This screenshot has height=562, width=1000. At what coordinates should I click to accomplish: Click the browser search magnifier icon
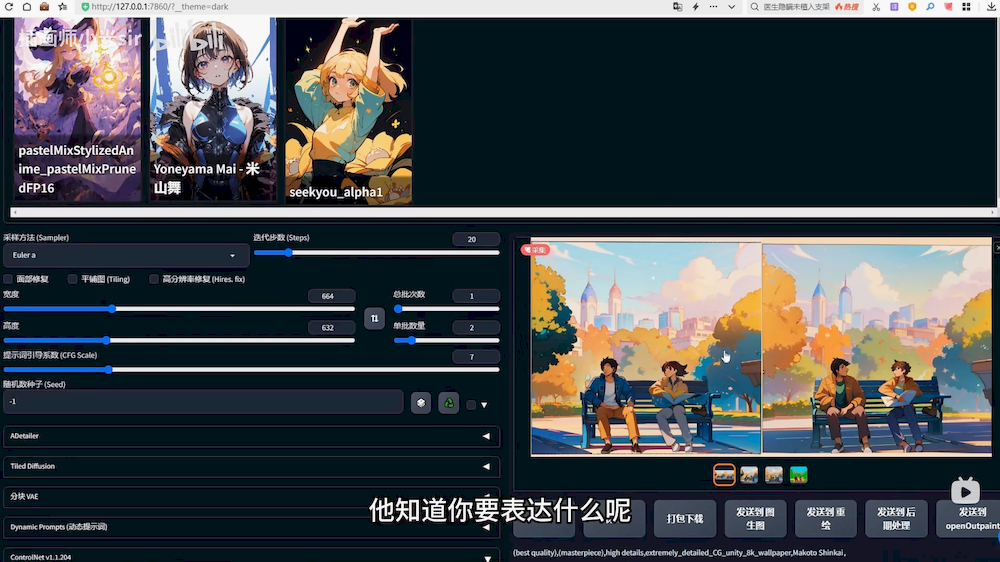756,6
